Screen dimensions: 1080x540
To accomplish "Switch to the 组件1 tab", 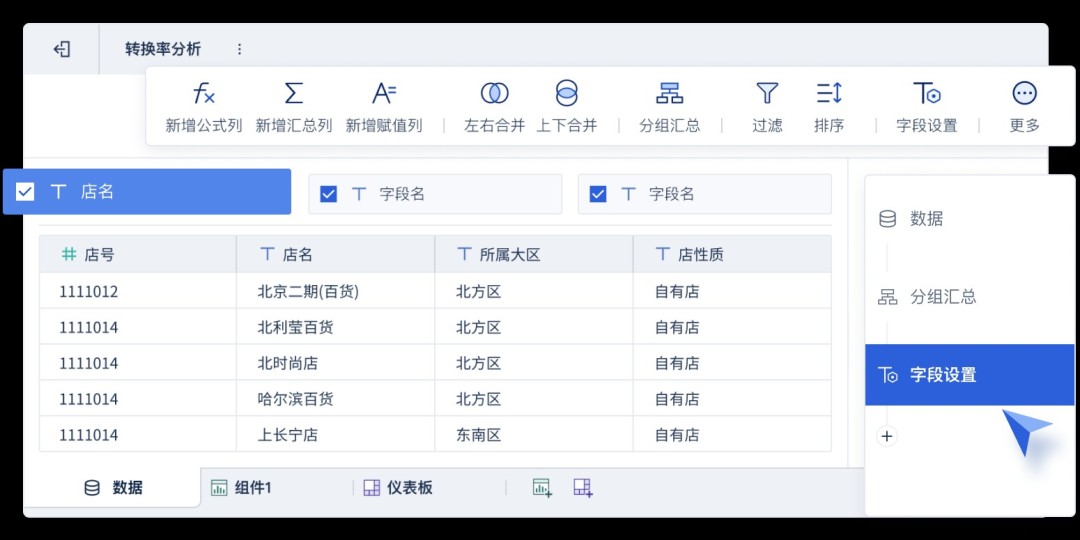I will [x=242, y=488].
